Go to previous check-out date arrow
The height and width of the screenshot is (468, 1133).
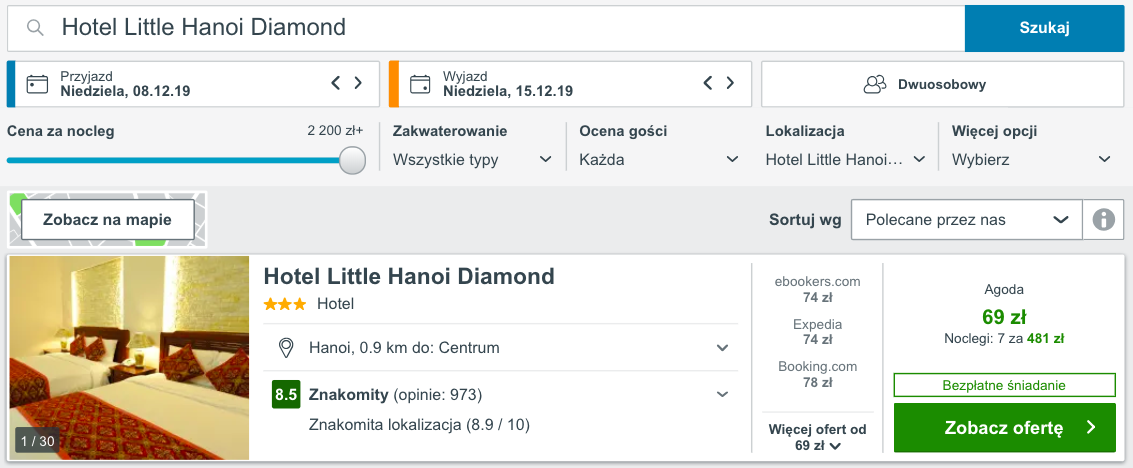tap(708, 83)
